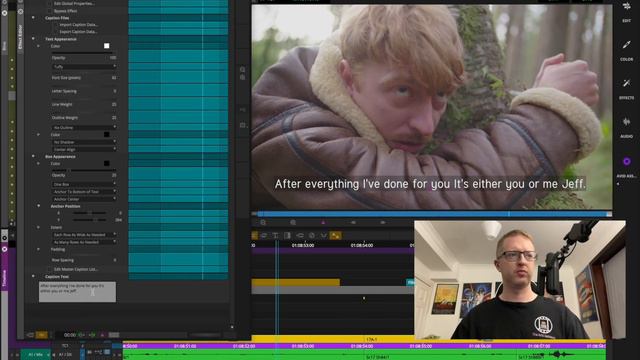Click the Anchor Position X slider
Screen dimensions: 640x360
click(90, 213)
